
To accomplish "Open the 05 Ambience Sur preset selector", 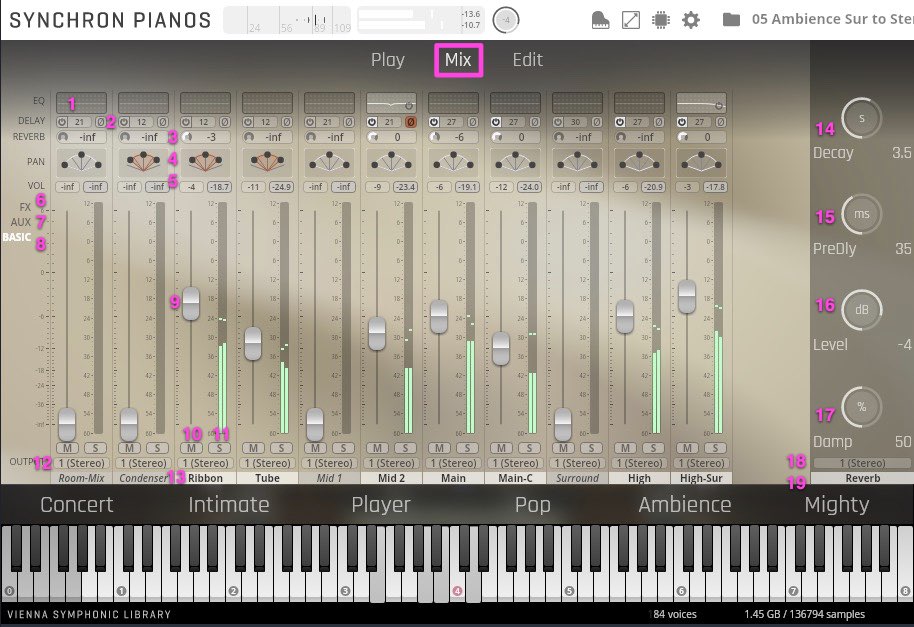I will click(x=832, y=19).
